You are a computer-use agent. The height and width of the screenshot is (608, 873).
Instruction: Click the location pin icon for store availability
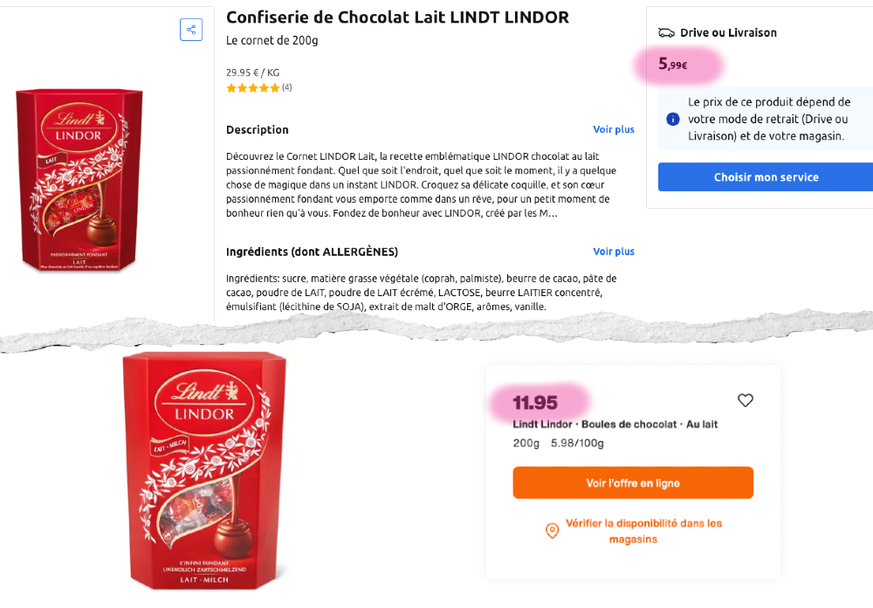pyautogui.click(x=552, y=531)
